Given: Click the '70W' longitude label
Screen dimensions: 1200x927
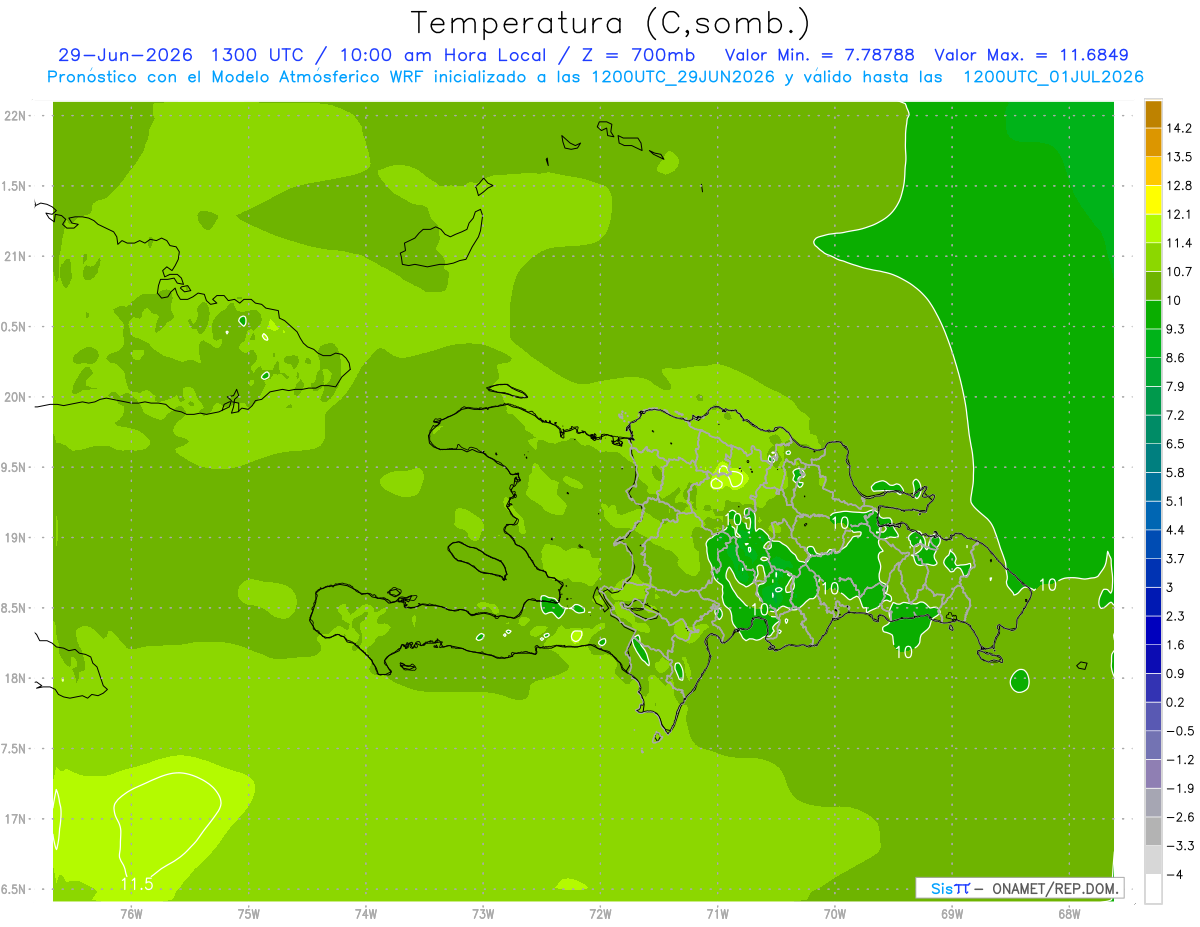Looking at the screenshot, I should pos(835,914).
